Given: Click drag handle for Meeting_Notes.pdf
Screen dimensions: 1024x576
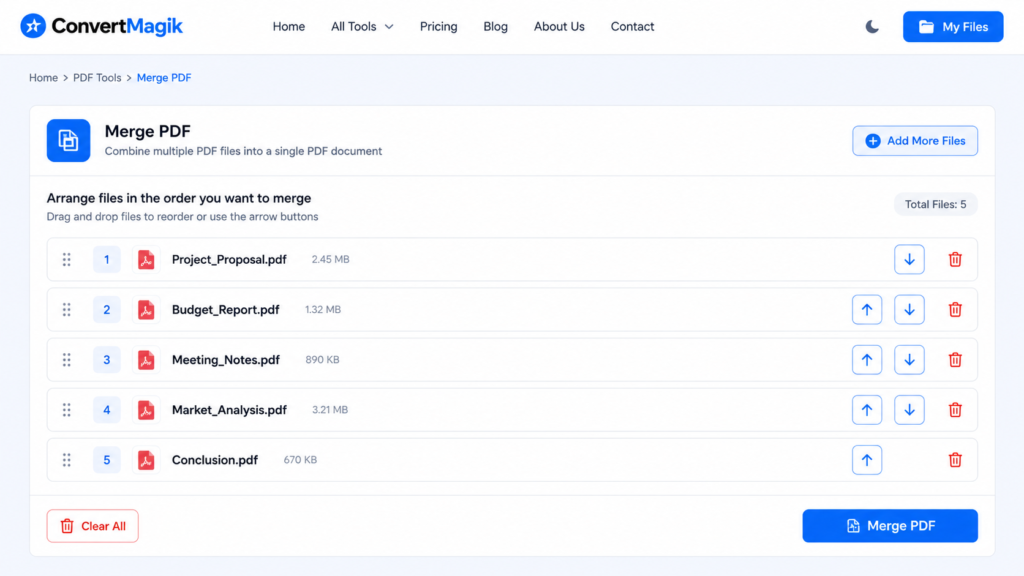Looking at the screenshot, I should [x=67, y=360].
